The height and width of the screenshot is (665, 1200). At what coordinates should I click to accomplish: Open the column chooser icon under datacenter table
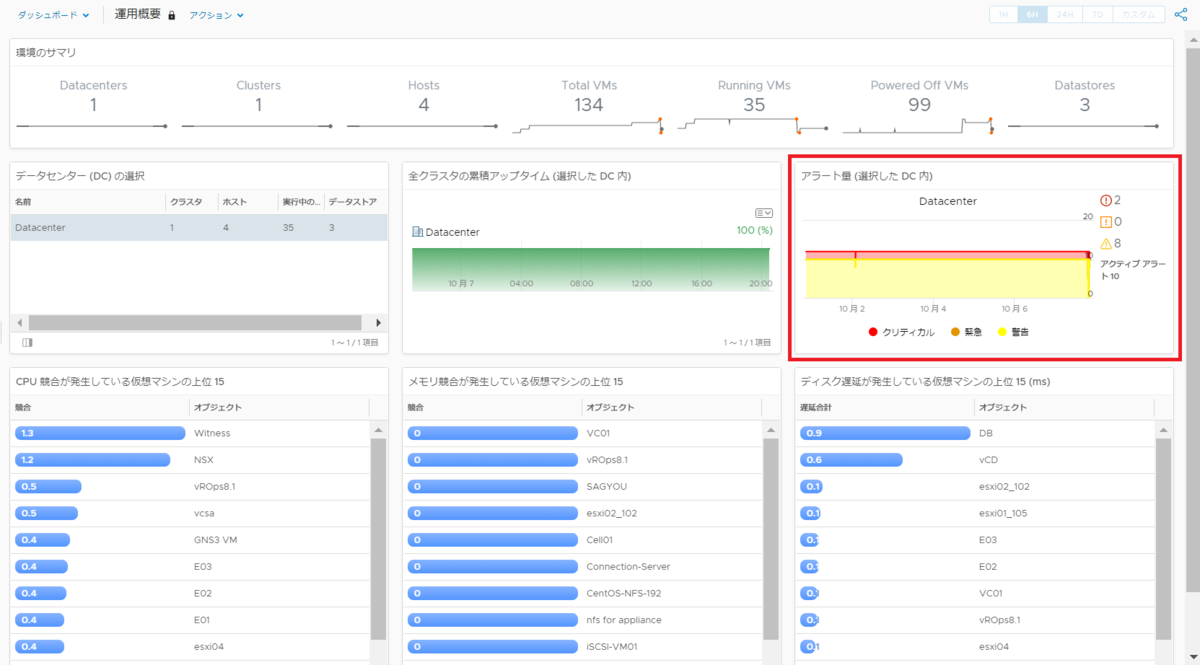(27, 342)
